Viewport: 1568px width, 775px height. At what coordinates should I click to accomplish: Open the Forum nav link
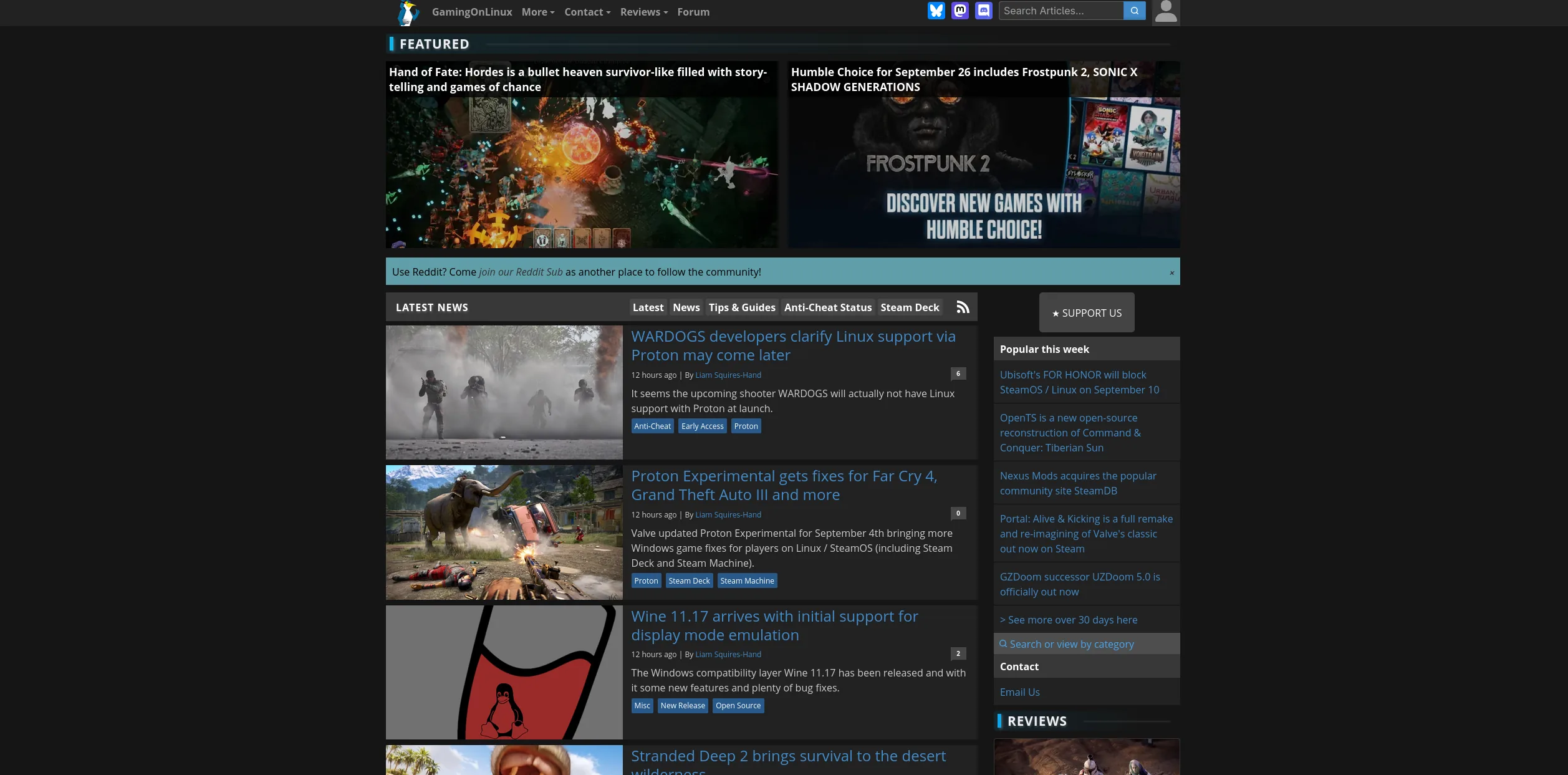(x=693, y=12)
